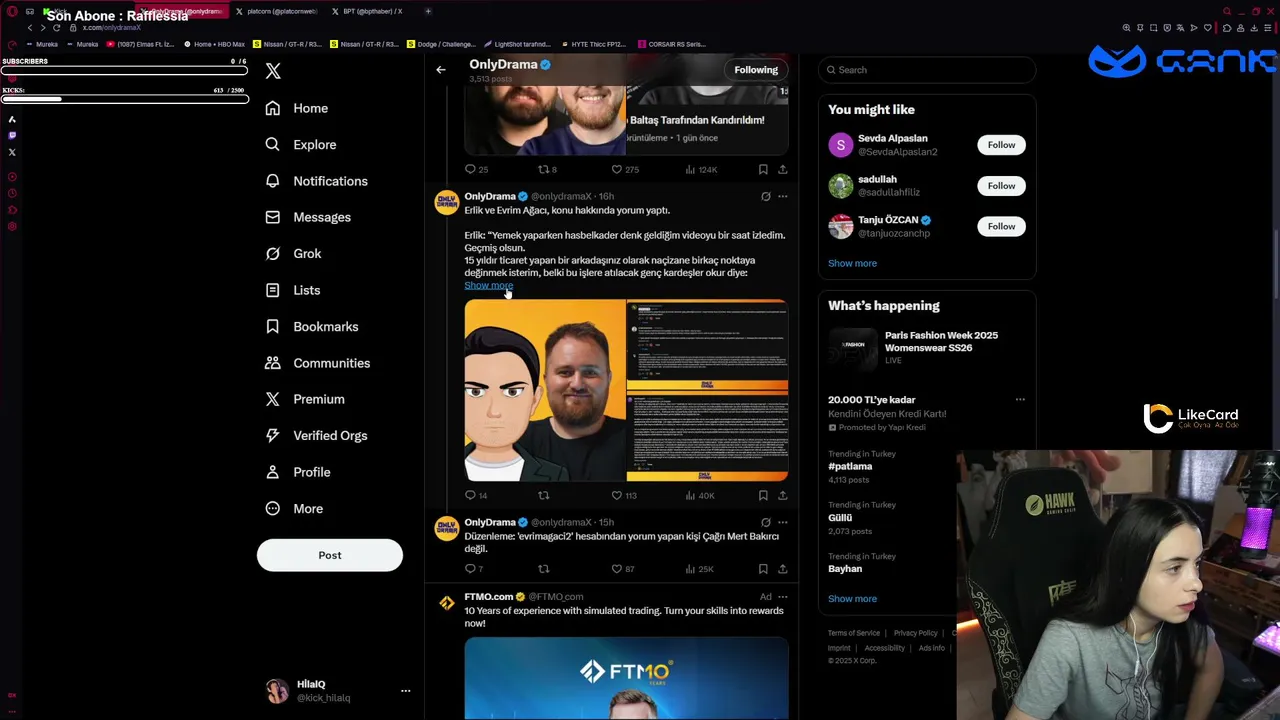Open the Privacy Policy footer link
The height and width of the screenshot is (720, 1280).
point(915,633)
